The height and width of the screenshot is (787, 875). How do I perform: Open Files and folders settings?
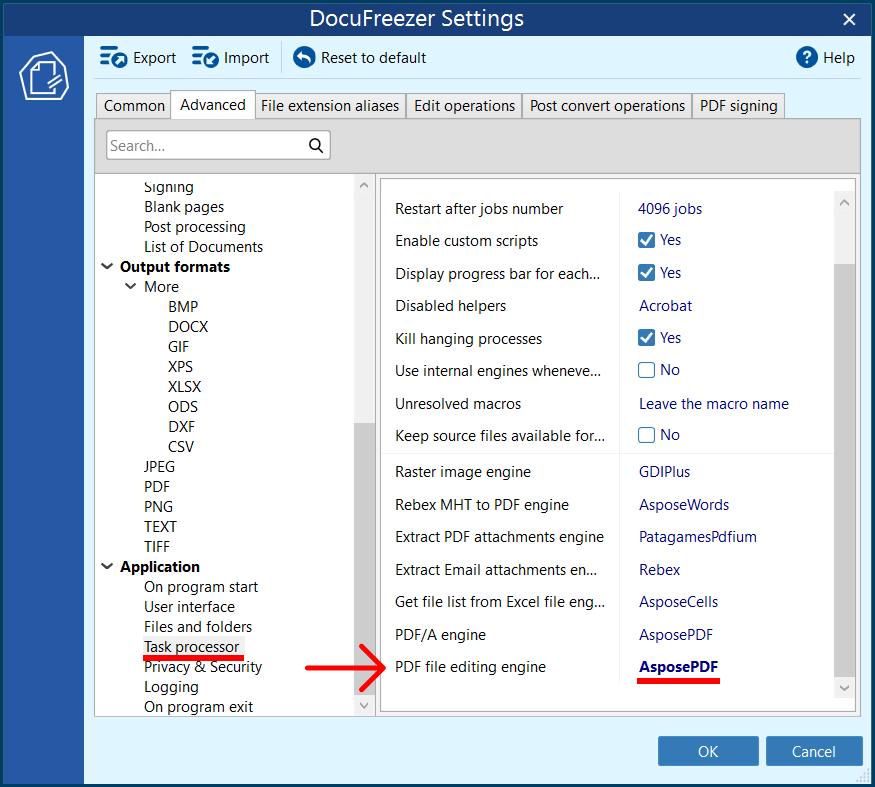pyautogui.click(x=198, y=627)
